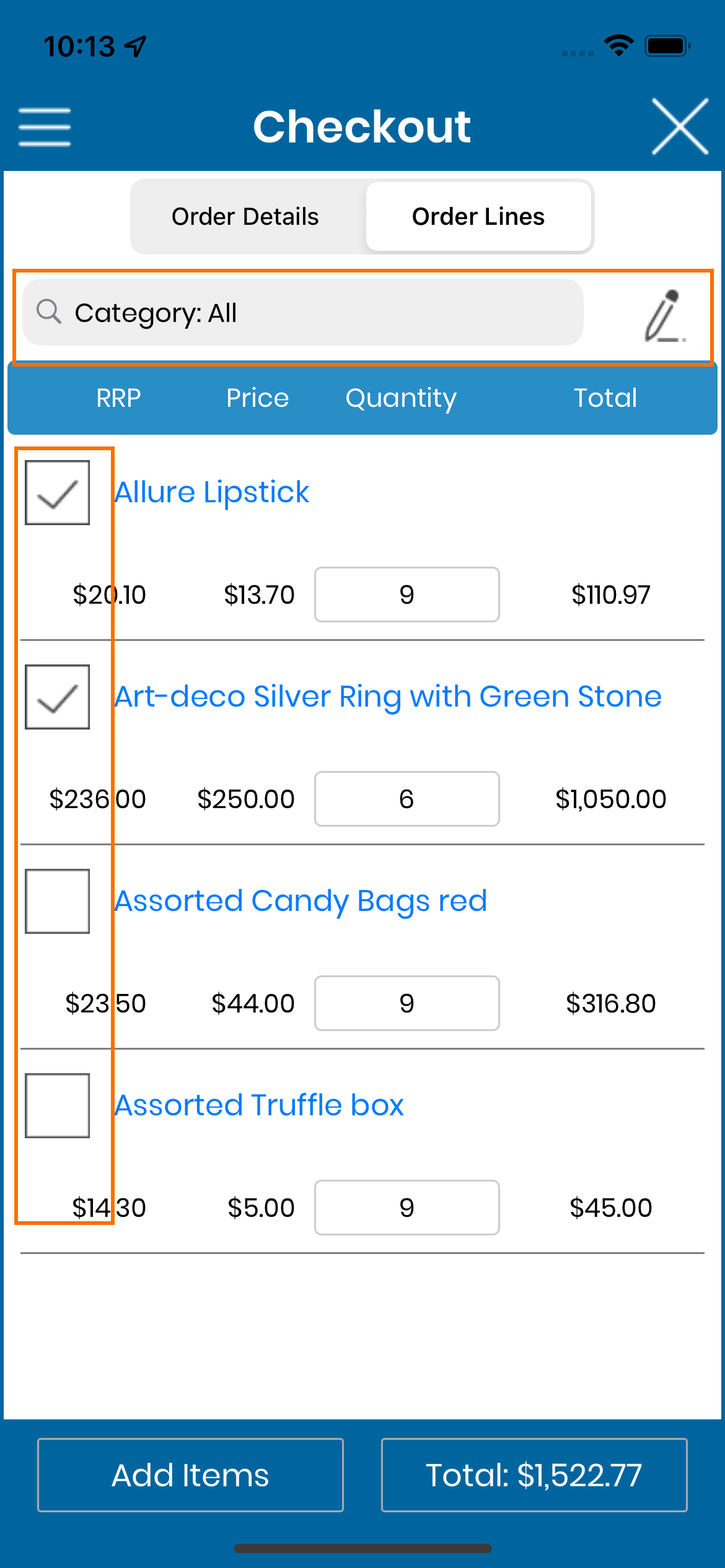Image resolution: width=725 pixels, height=1568 pixels.
Task: Select the Order Lines tab
Action: click(x=478, y=217)
